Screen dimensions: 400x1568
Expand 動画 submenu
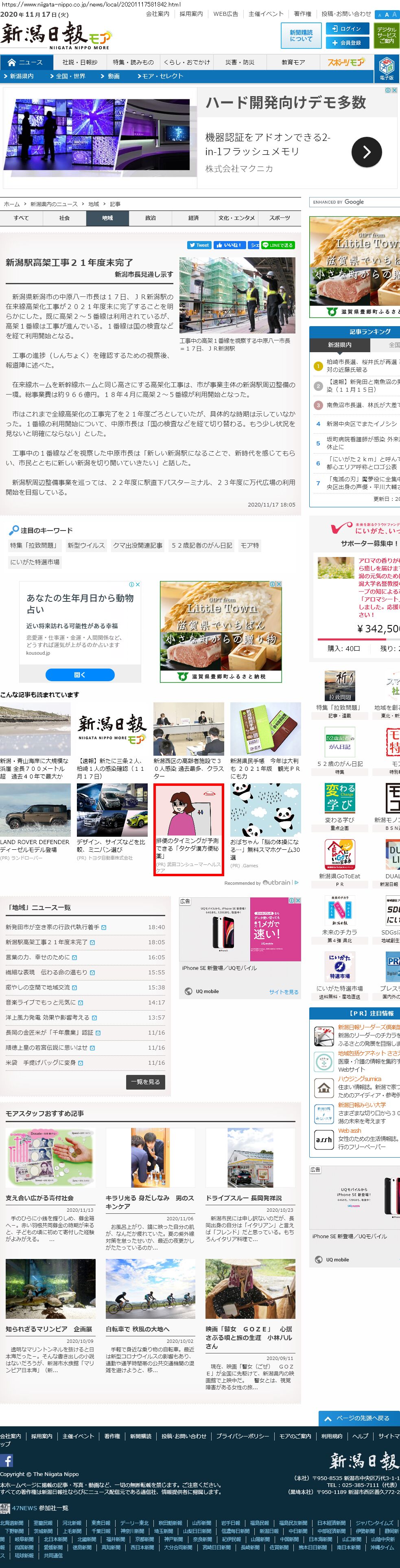[x=111, y=77]
